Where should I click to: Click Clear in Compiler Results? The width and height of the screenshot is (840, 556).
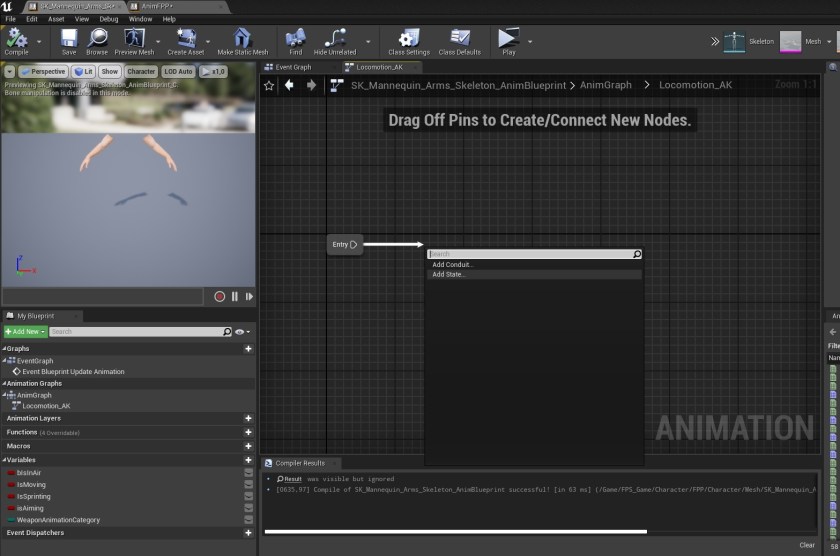[806, 545]
